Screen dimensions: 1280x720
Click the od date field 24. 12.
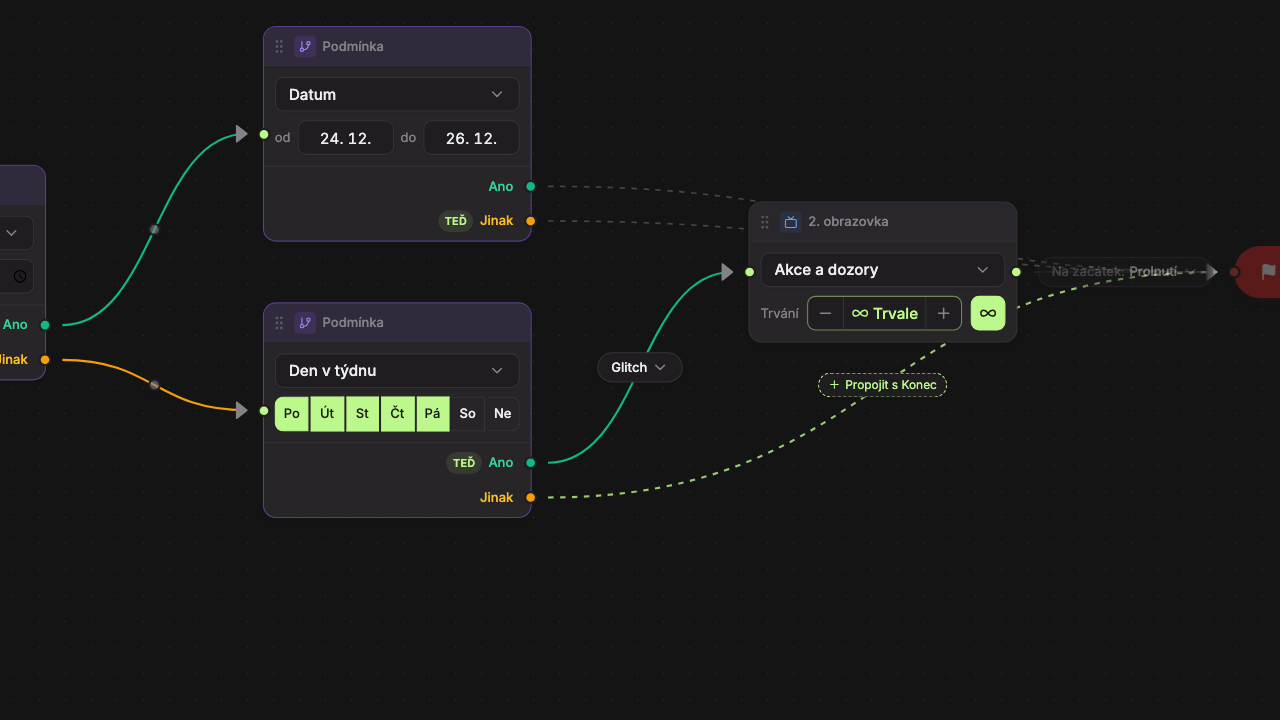coord(346,138)
